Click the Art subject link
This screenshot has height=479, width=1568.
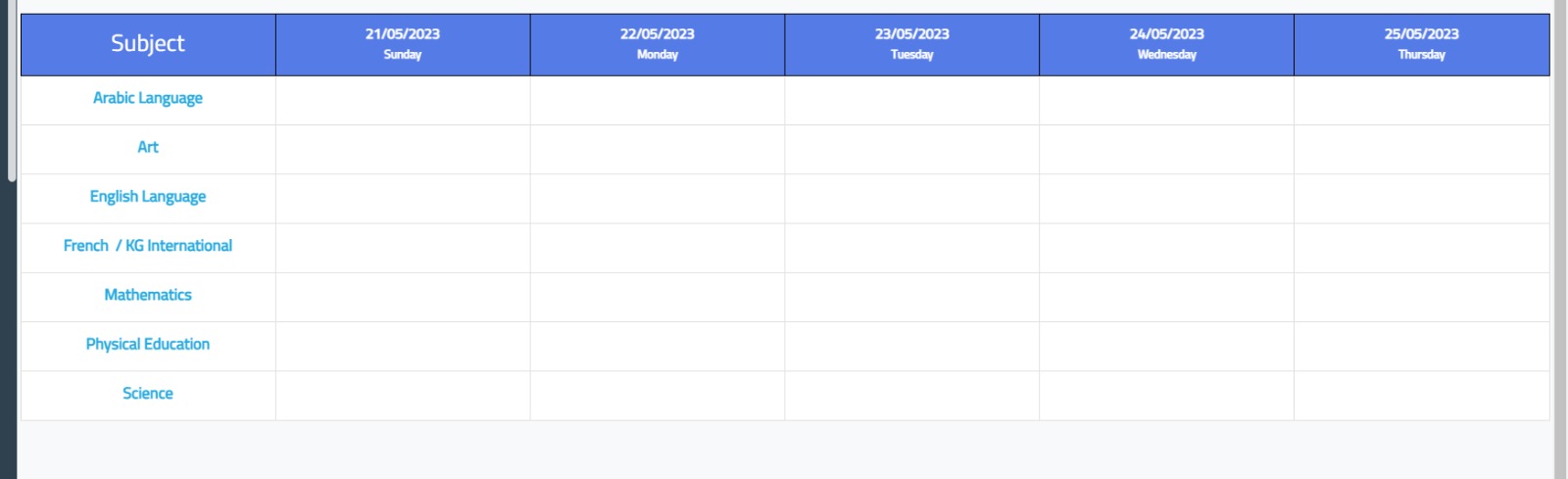click(148, 147)
